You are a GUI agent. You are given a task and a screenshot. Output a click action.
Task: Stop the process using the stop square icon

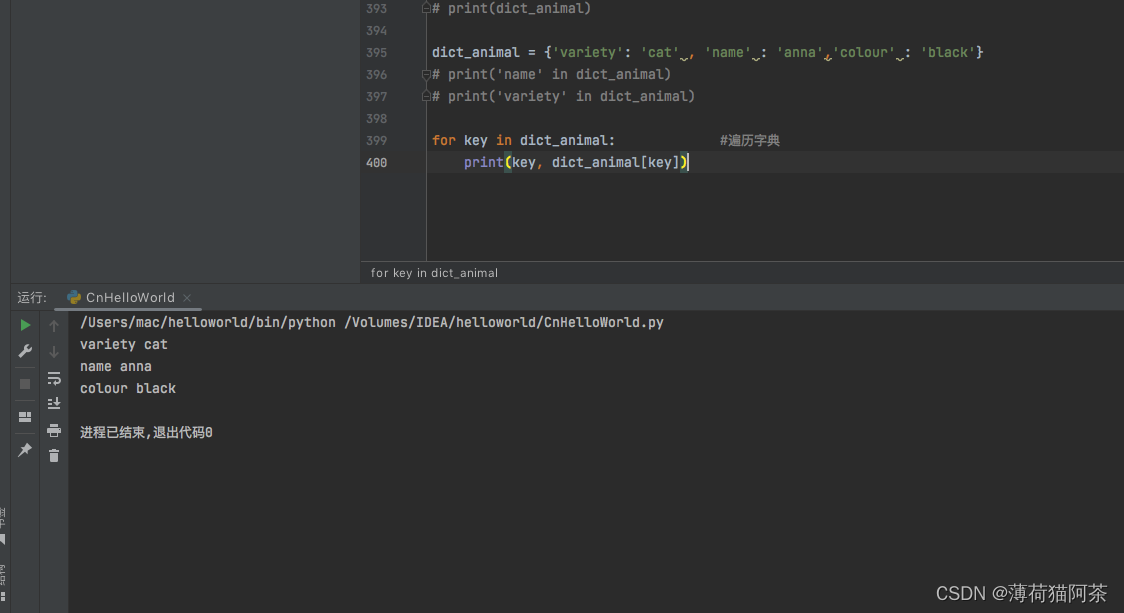click(x=25, y=383)
